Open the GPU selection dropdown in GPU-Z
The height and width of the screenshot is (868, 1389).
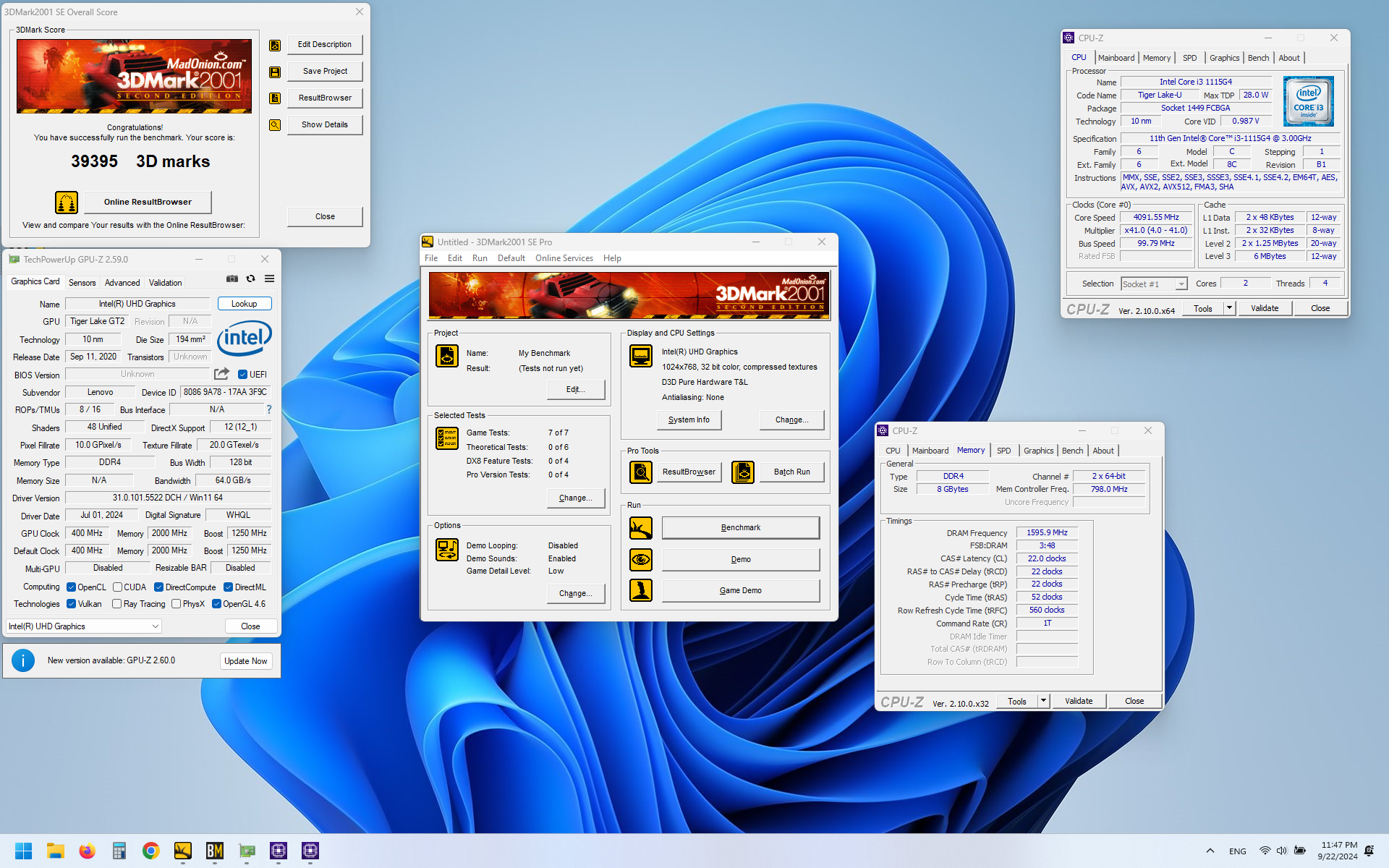(84, 626)
